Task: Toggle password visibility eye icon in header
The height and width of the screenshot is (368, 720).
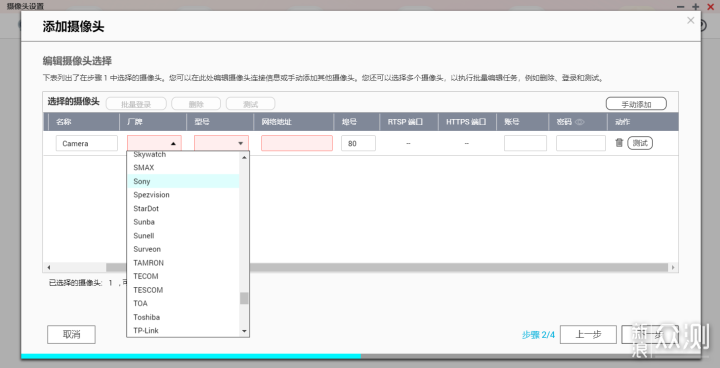Action: pos(580,122)
